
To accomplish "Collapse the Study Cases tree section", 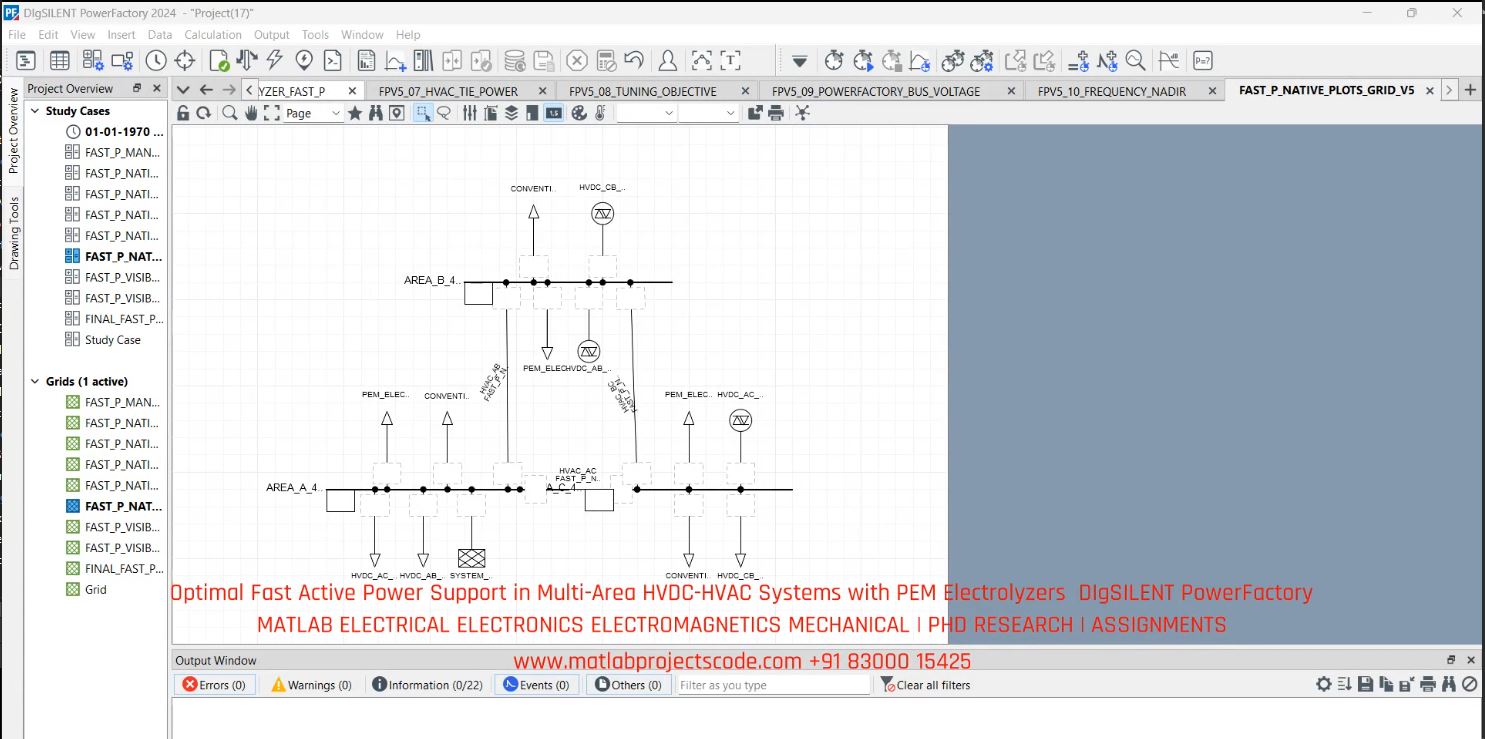I will [34, 111].
